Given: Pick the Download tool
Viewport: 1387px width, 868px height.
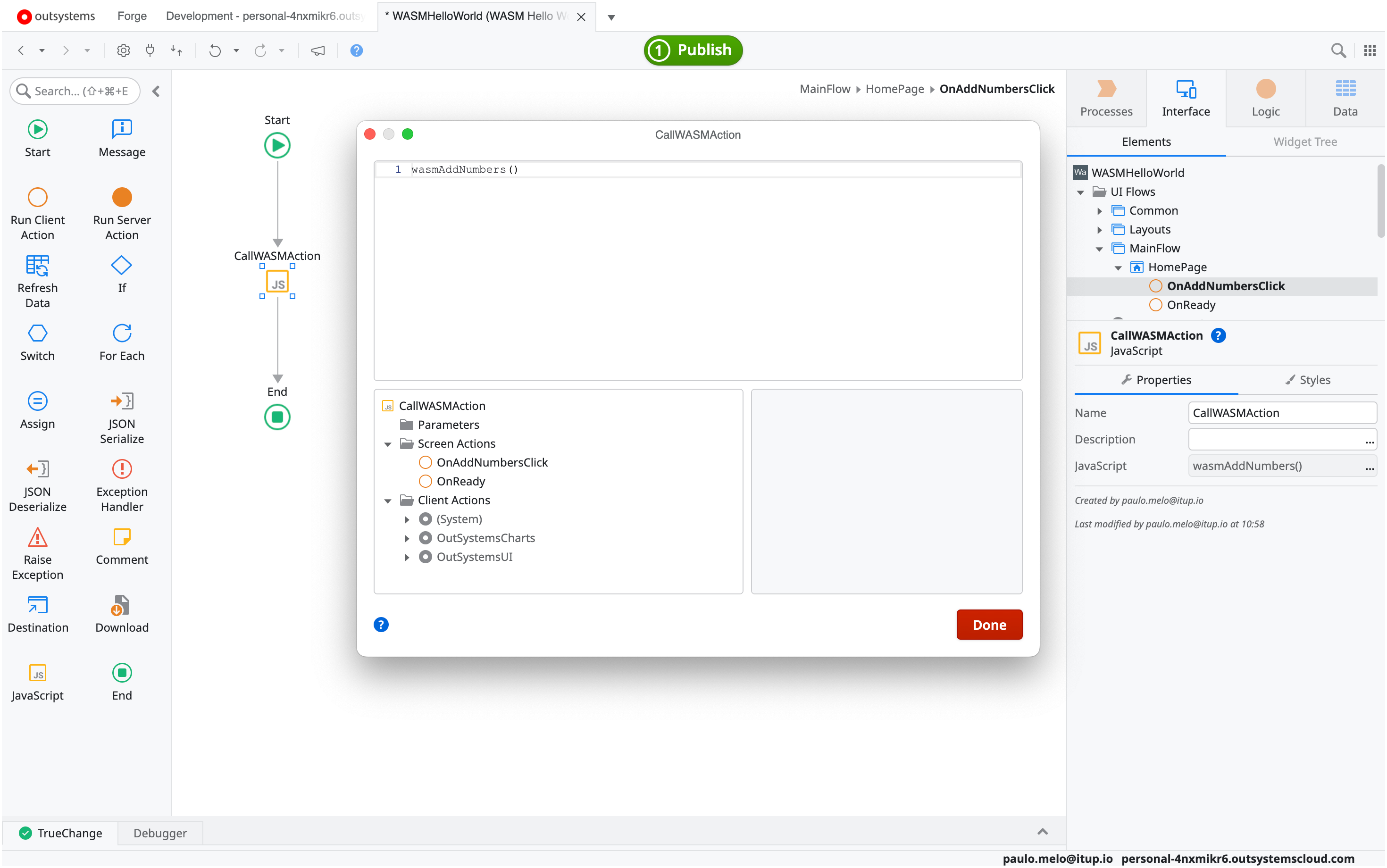Looking at the screenshot, I should click(122, 614).
